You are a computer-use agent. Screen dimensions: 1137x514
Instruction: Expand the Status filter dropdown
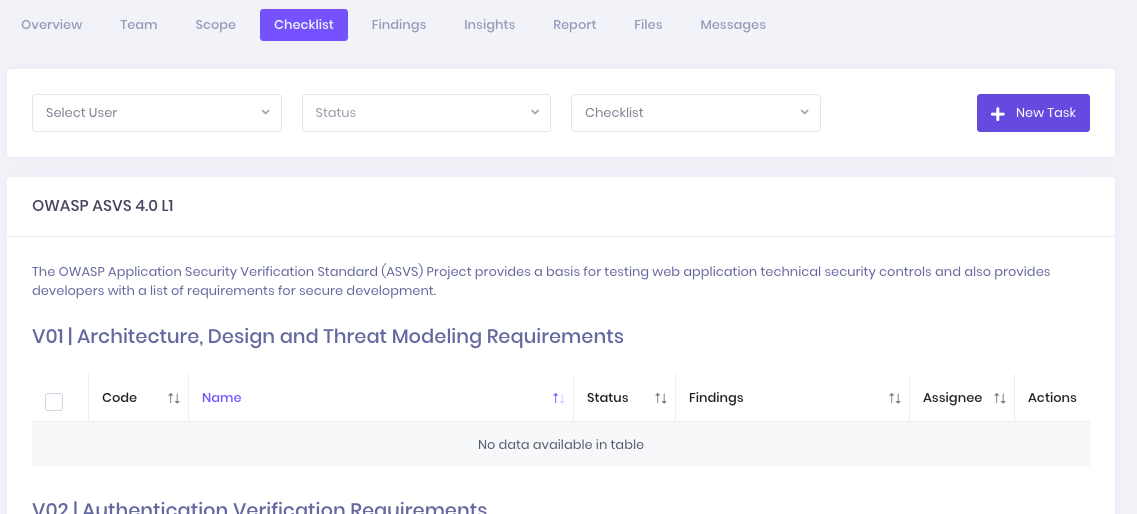click(x=426, y=113)
